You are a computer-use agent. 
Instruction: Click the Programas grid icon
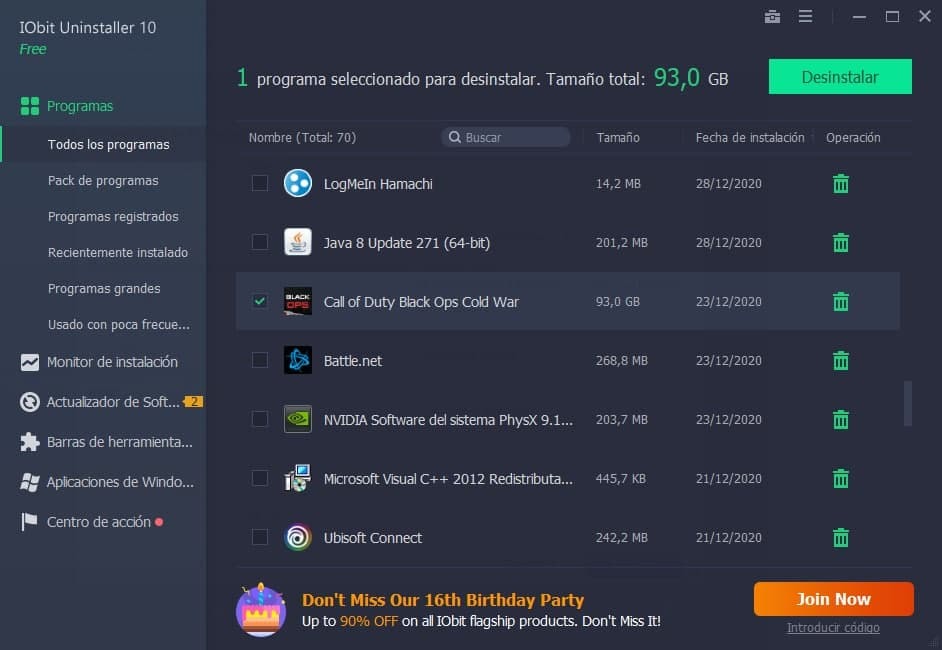[x=29, y=106]
